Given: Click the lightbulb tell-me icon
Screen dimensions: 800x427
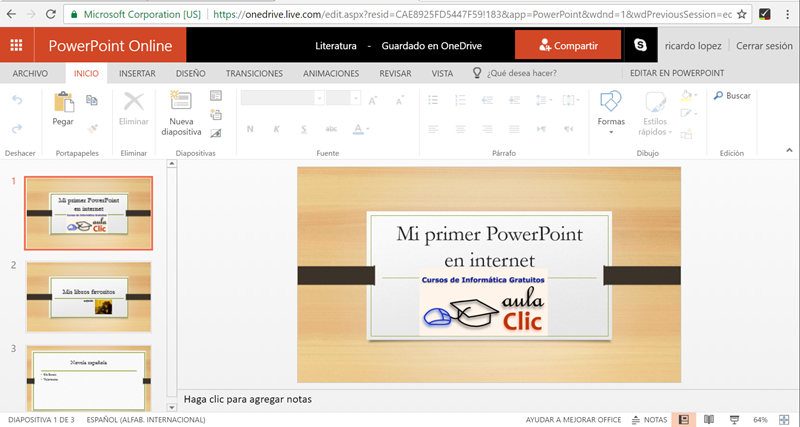Looking at the screenshot, I should [477, 73].
